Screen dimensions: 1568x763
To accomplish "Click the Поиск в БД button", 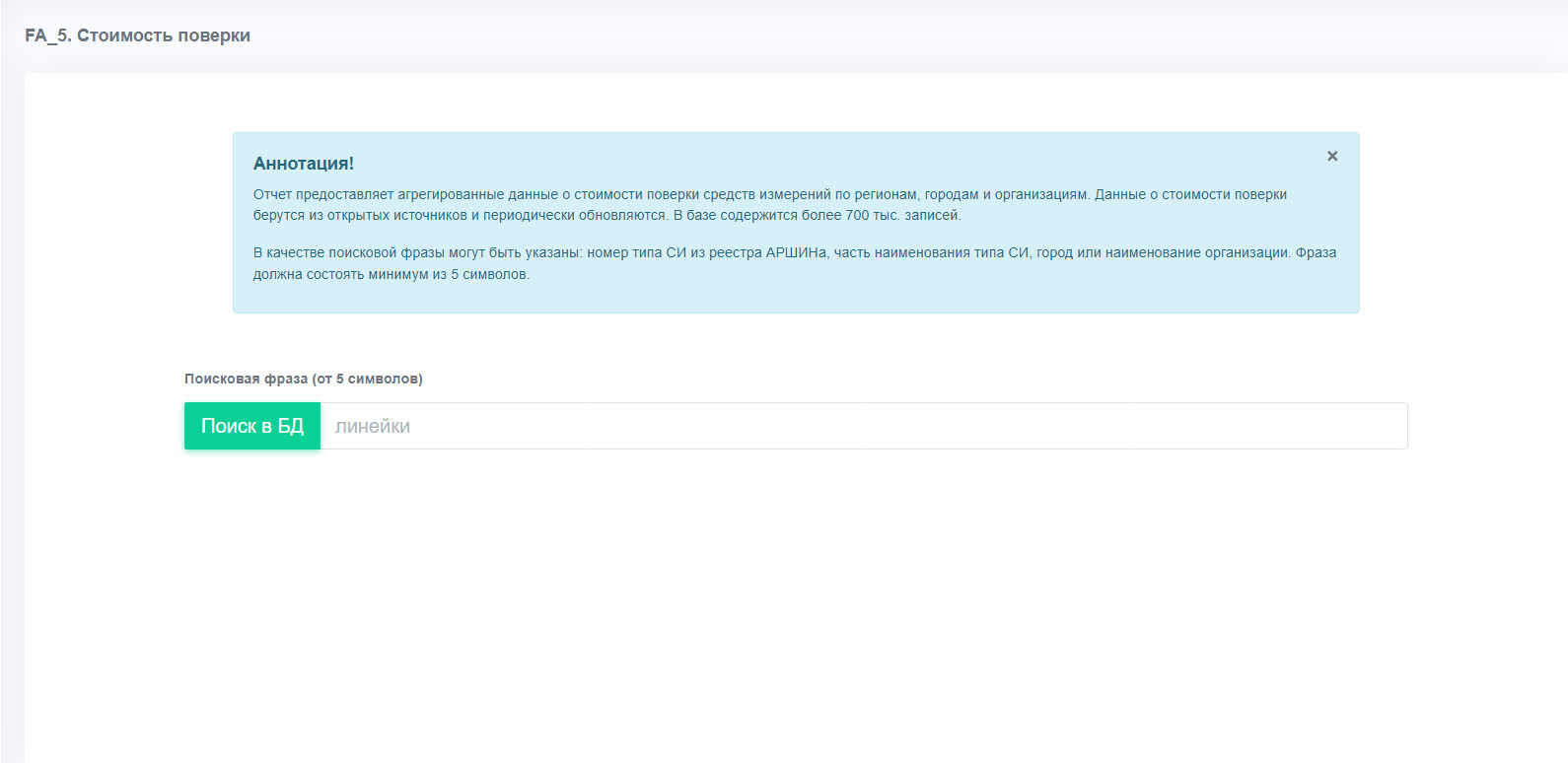I will click(x=252, y=426).
